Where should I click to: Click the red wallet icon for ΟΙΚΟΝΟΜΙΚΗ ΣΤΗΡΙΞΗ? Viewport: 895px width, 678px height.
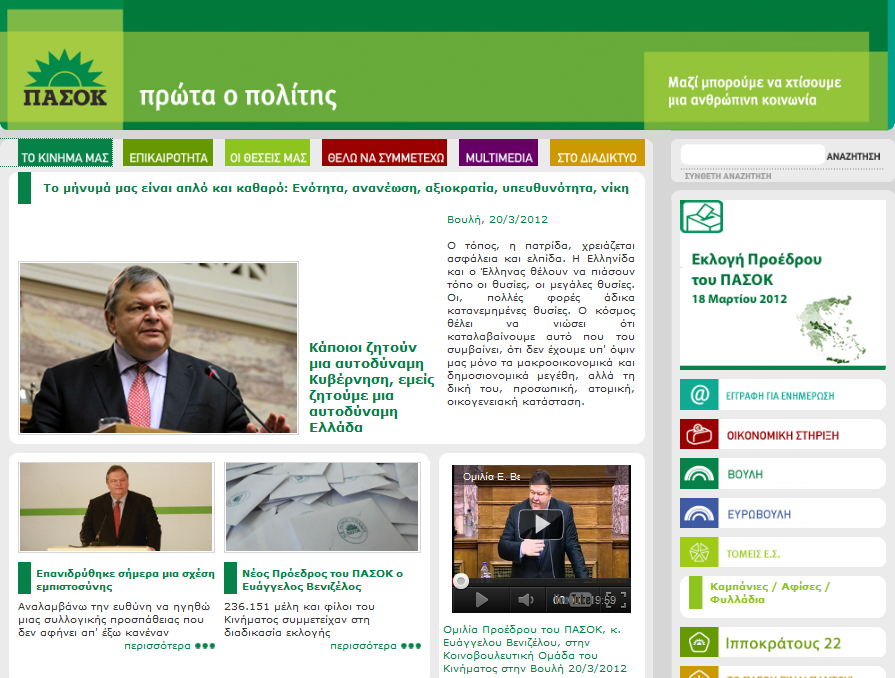coord(699,434)
